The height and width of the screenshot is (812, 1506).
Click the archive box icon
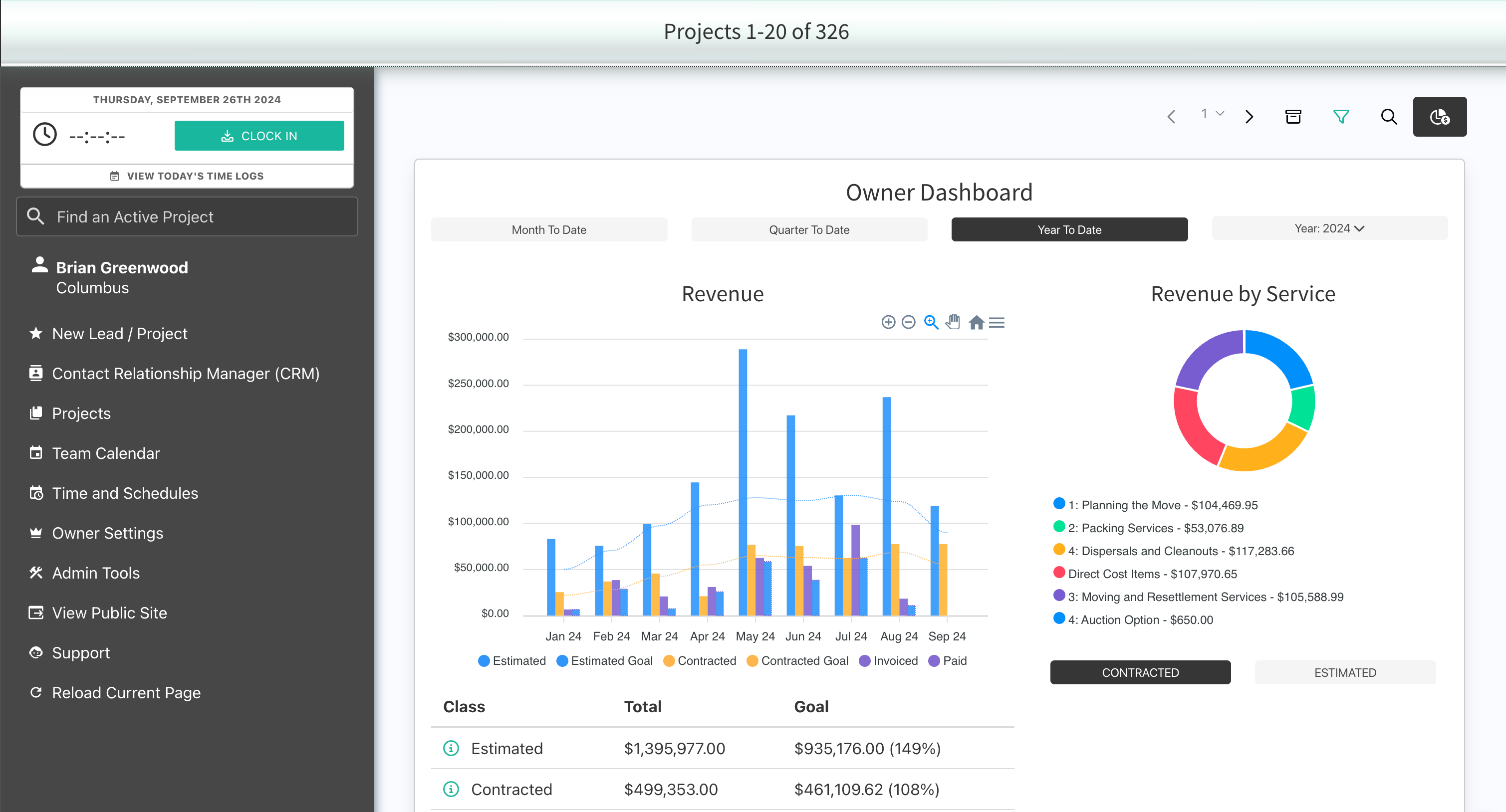1293,116
